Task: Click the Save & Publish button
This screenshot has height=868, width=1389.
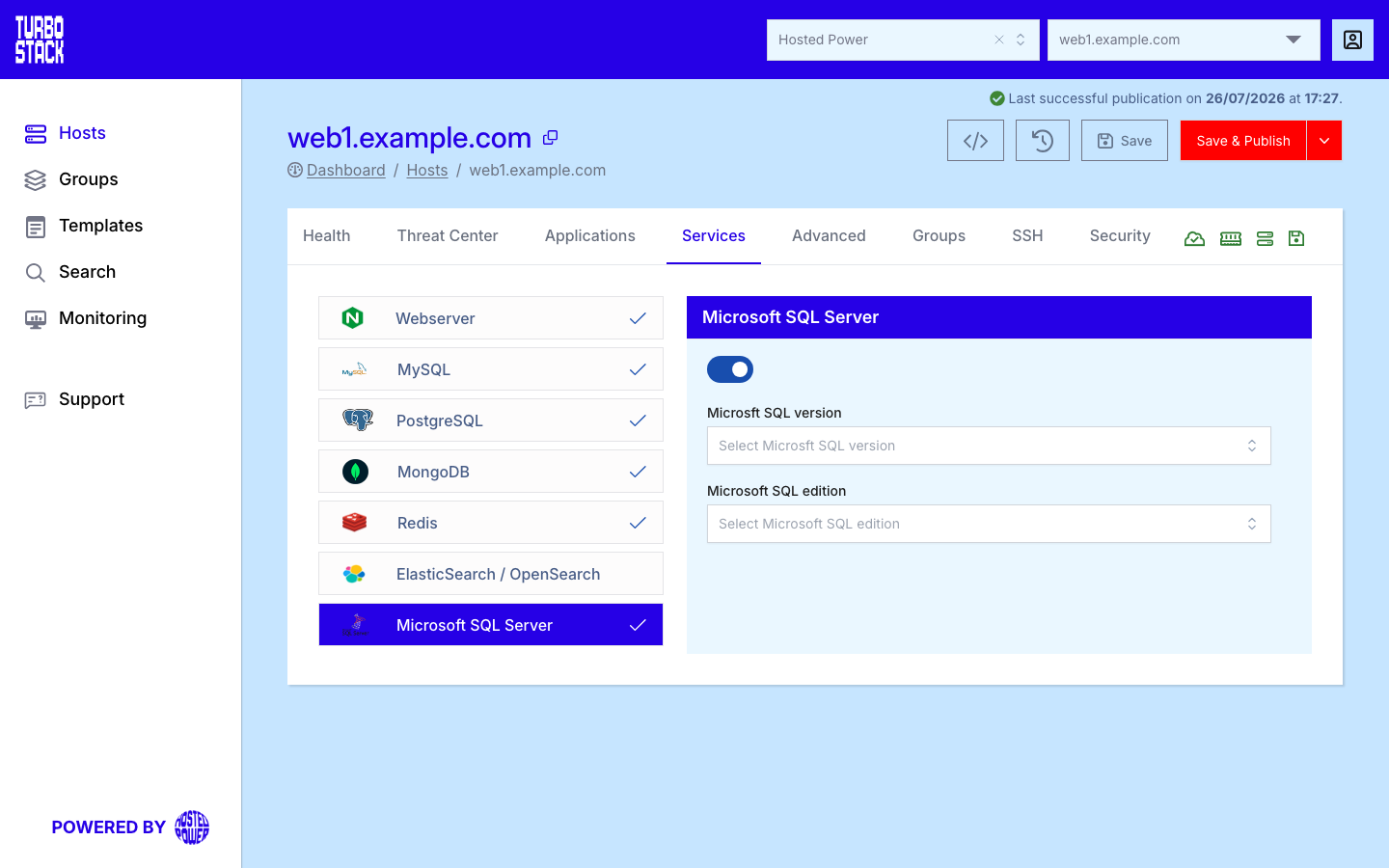Action: [x=1243, y=141]
